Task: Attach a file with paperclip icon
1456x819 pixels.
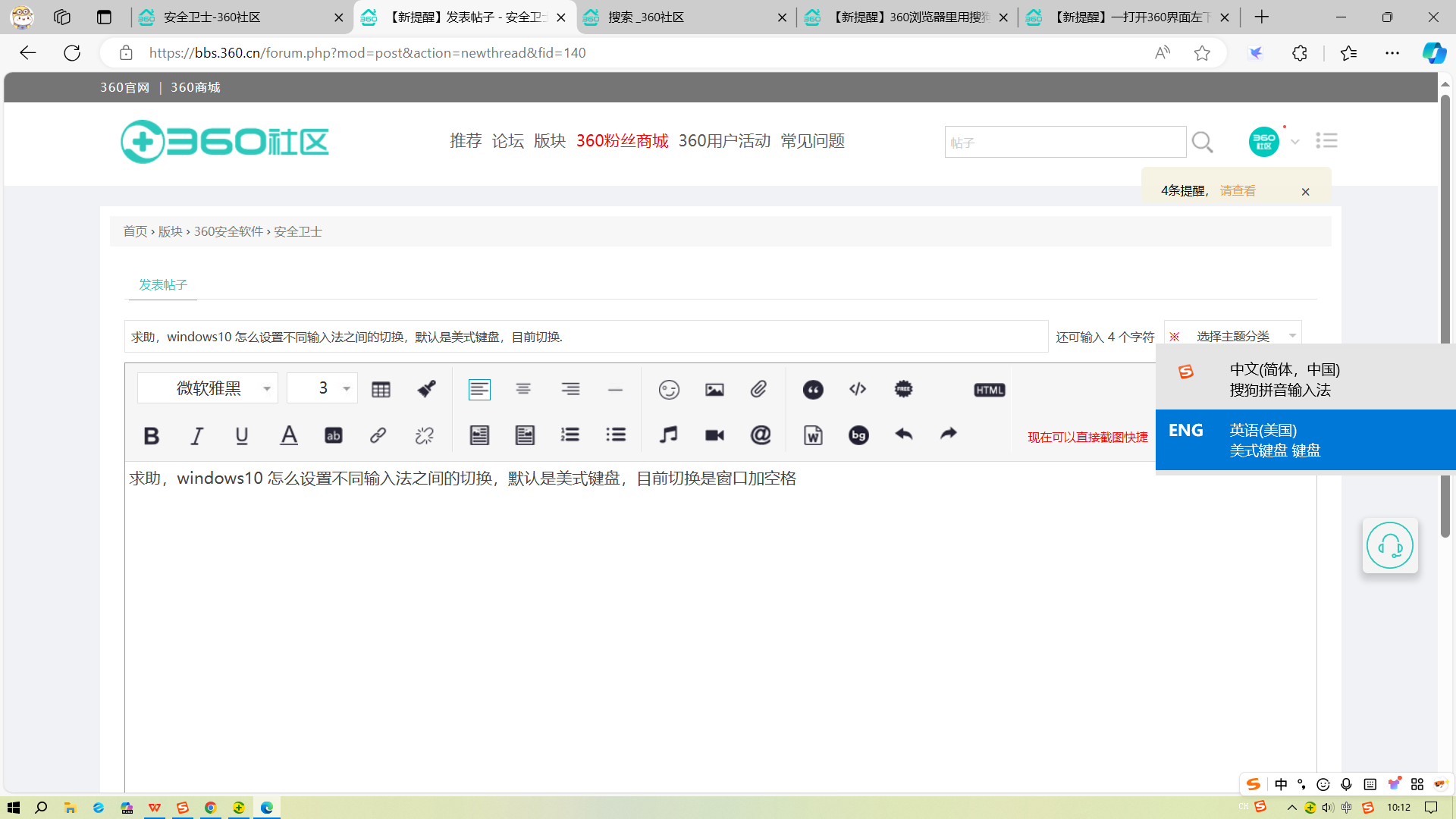Action: point(759,390)
